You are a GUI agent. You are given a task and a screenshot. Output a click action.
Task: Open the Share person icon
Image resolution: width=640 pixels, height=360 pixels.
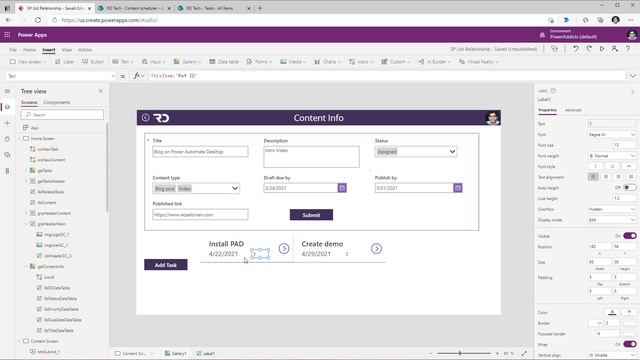click(x=615, y=49)
